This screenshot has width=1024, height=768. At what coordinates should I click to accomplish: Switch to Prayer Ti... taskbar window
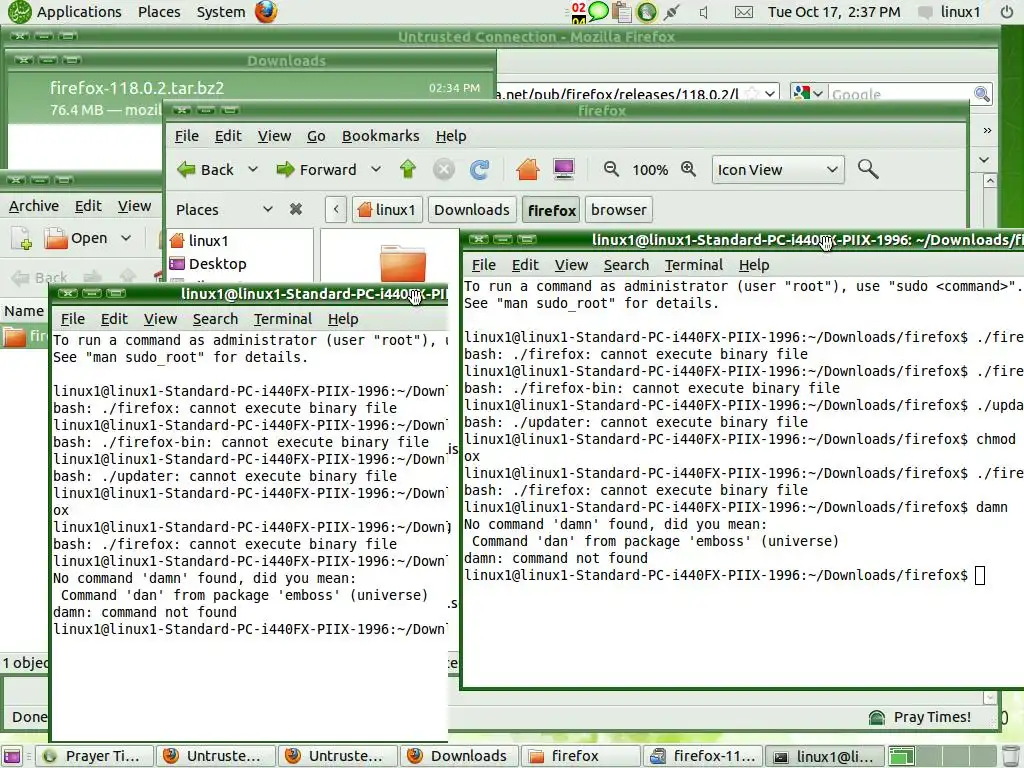coord(93,756)
